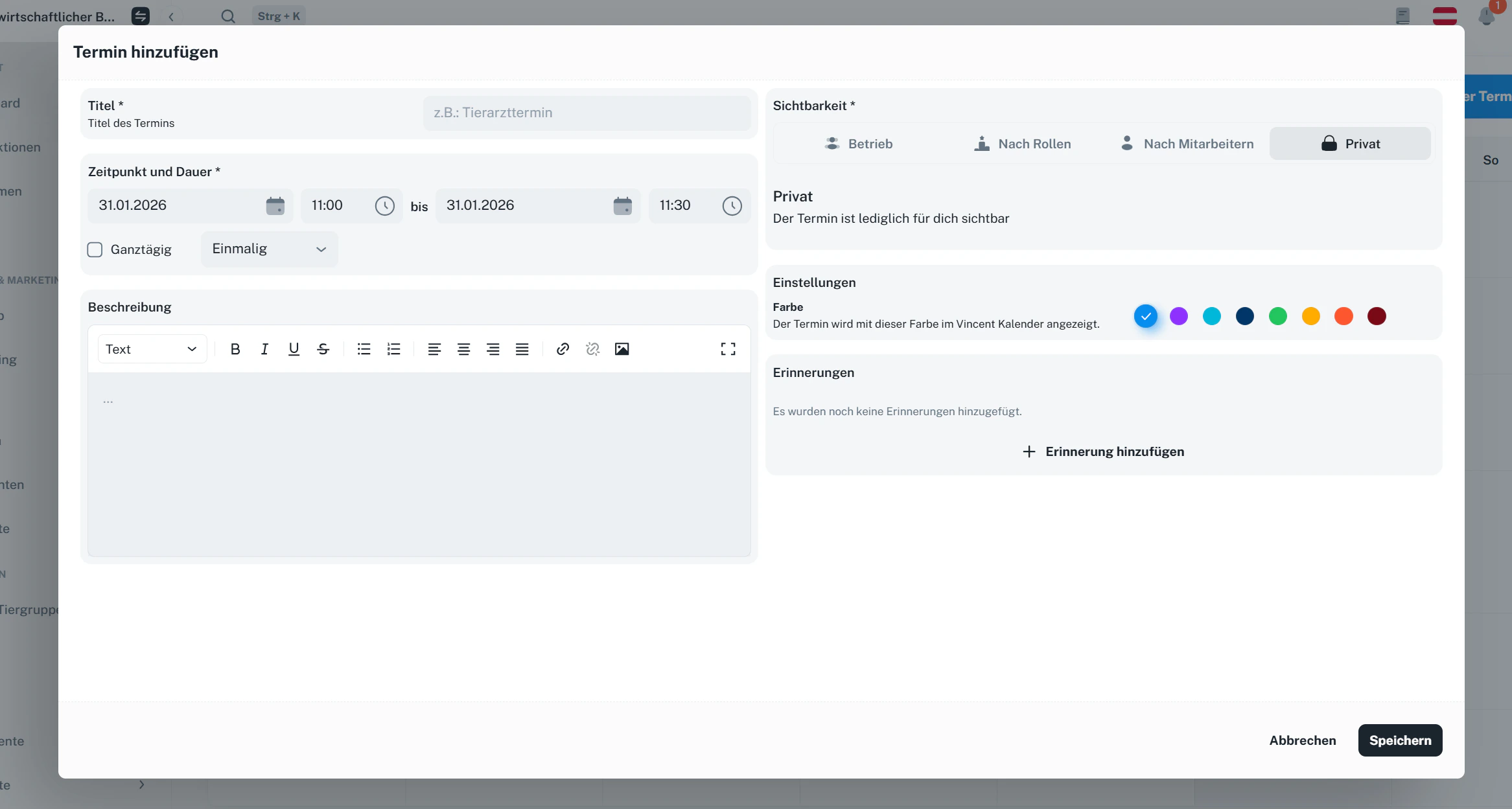Open the Einmalig recurrence dropdown

(x=269, y=249)
